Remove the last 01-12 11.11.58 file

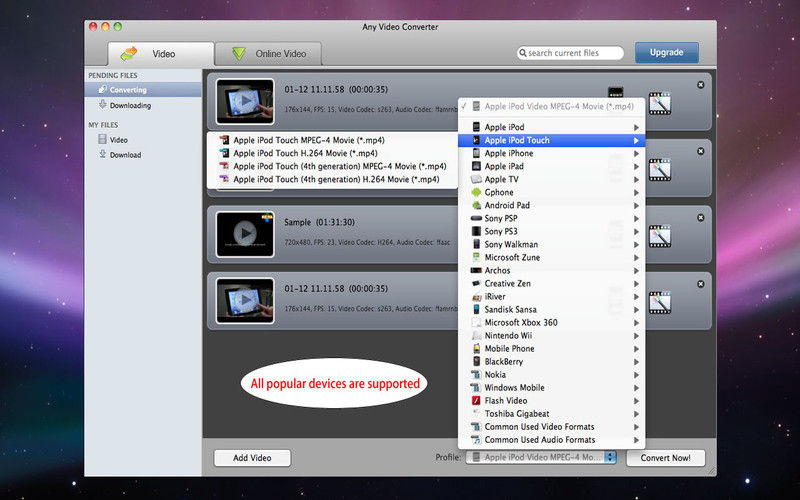701,284
